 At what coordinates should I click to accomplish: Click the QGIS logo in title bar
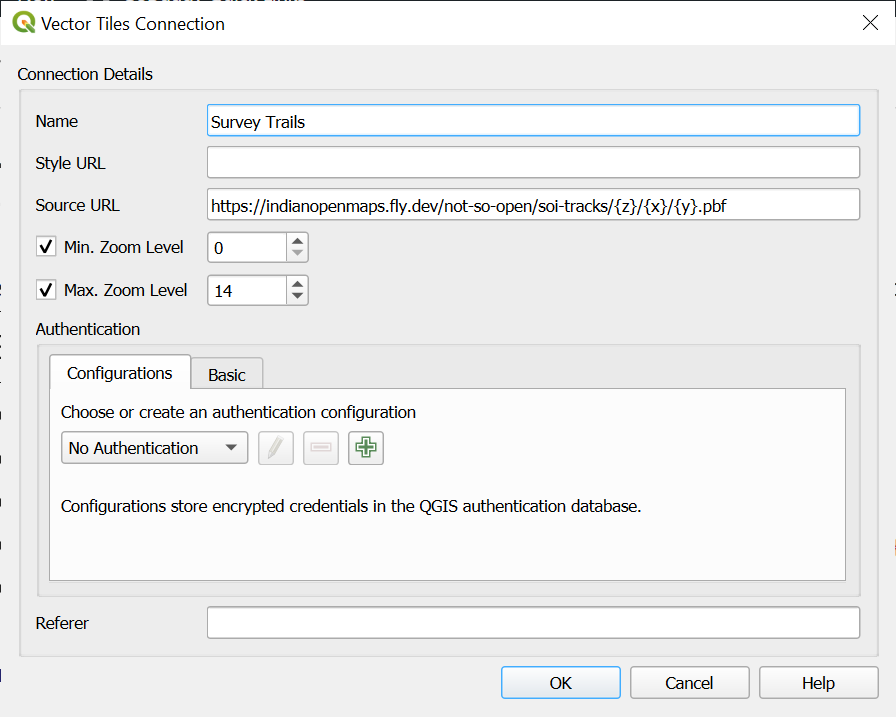pyautogui.click(x=23, y=23)
